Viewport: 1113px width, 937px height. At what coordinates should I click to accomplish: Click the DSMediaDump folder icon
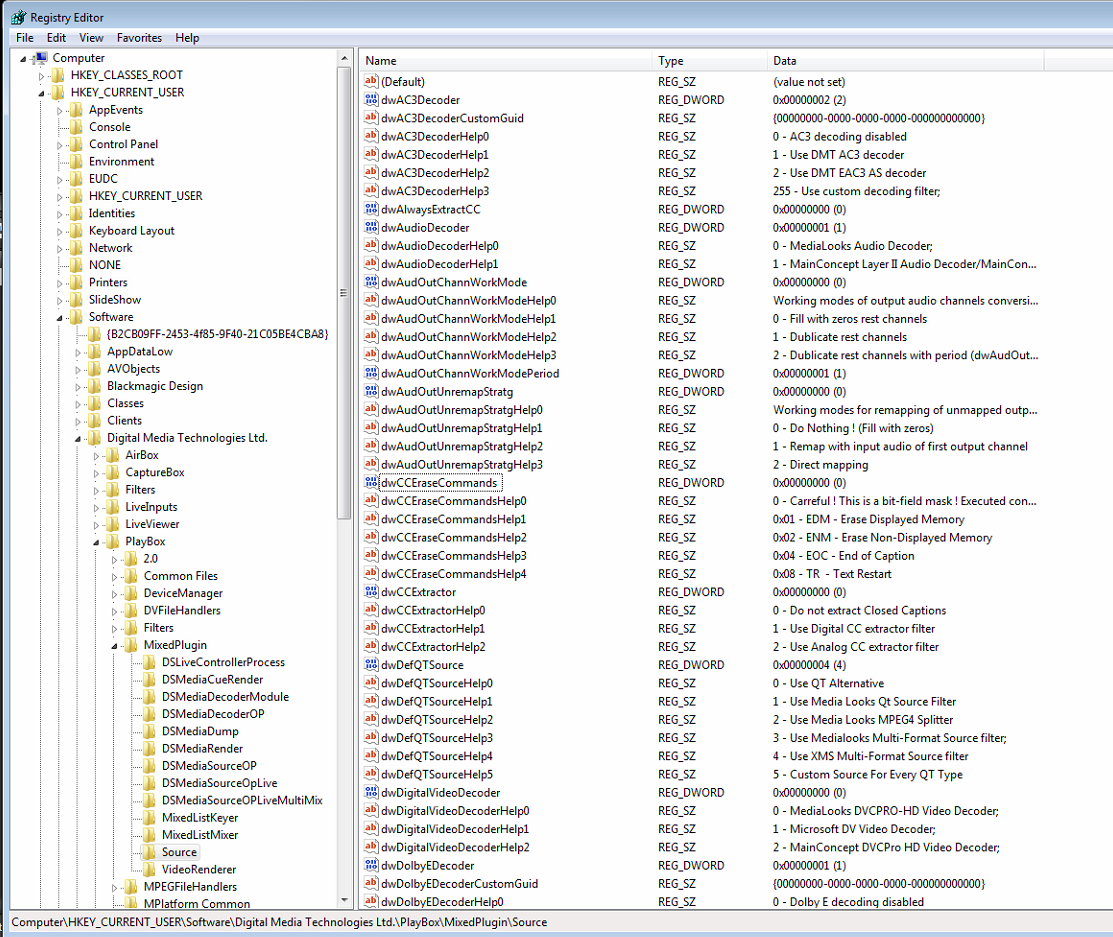point(150,731)
